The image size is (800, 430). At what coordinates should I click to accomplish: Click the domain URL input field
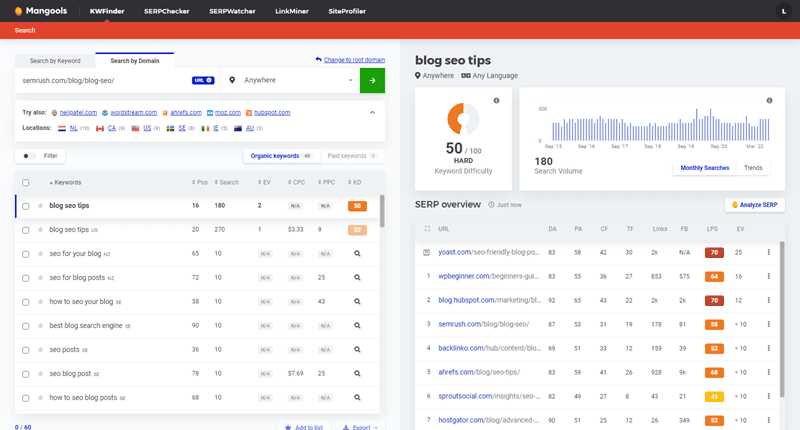(x=100, y=80)
